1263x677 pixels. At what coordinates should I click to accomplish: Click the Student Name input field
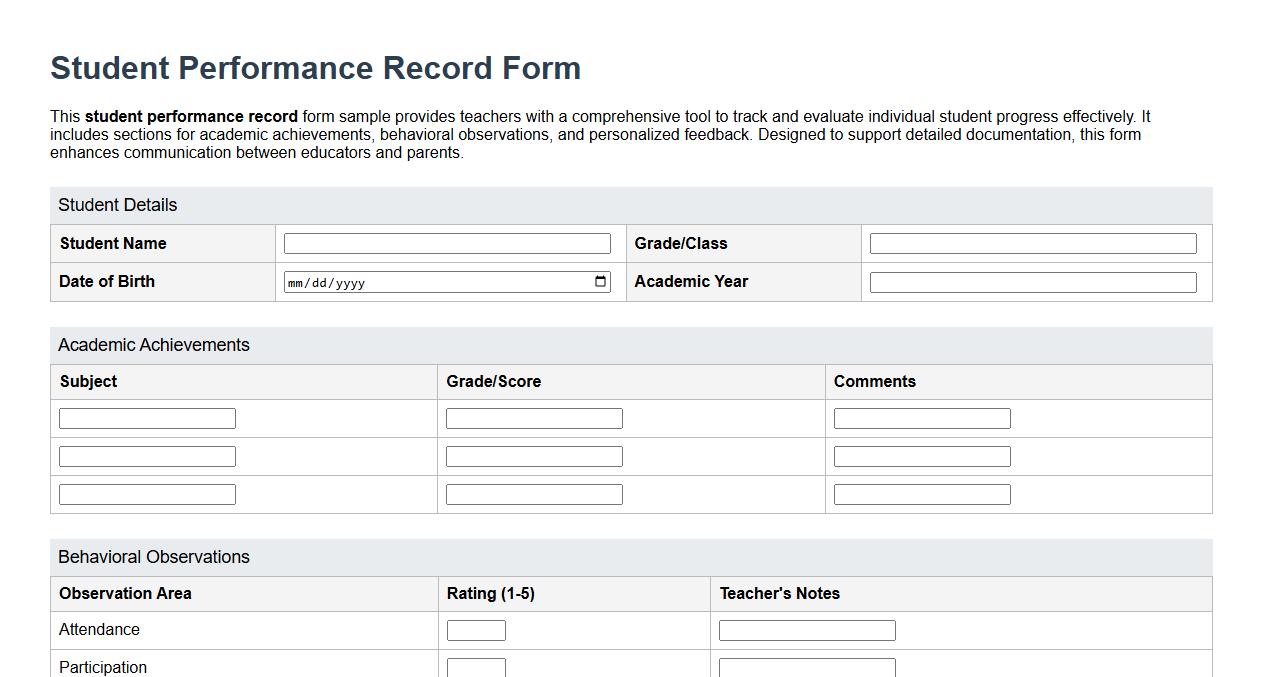coord(447,243)
